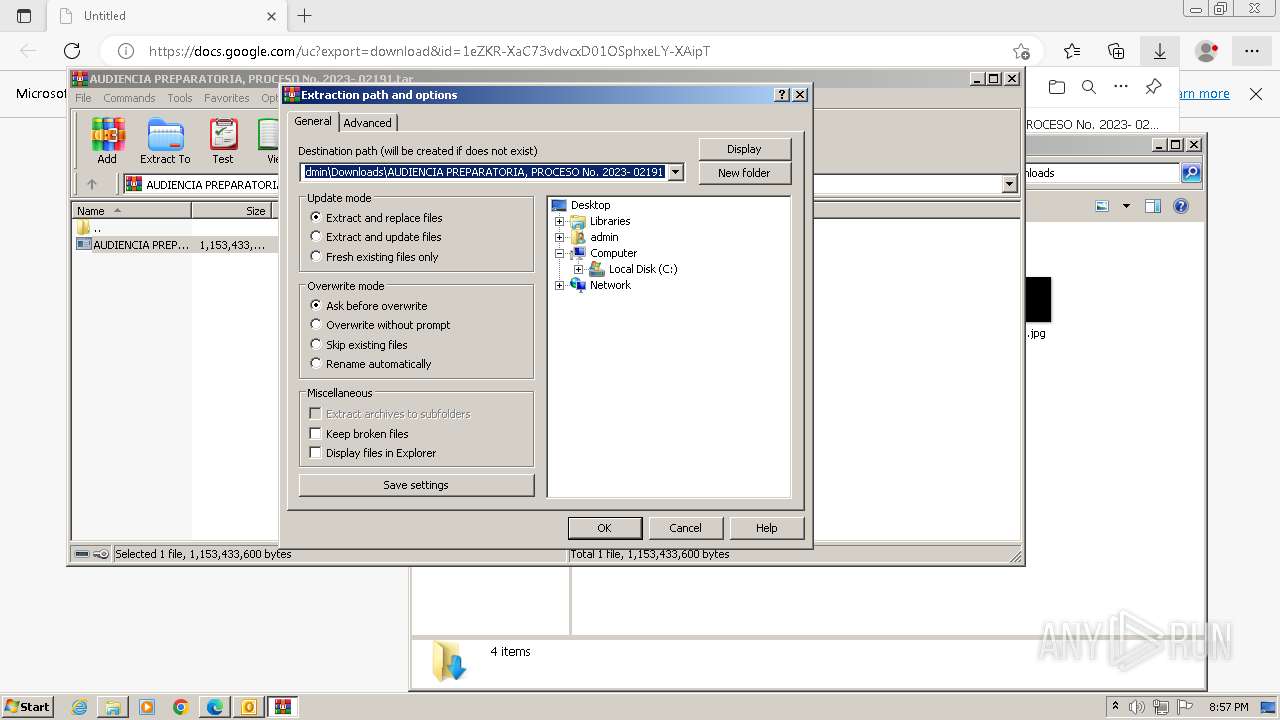Open the Edge tab actions menu icon
The image size is (1280, 720).
click(24, 16)
